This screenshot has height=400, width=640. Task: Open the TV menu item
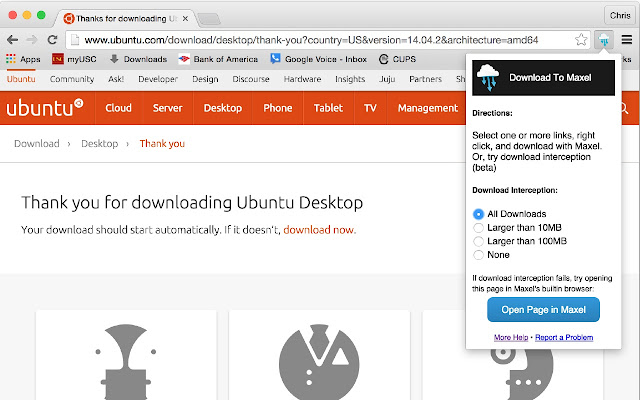pyautogui.click(x=370, y=108)
